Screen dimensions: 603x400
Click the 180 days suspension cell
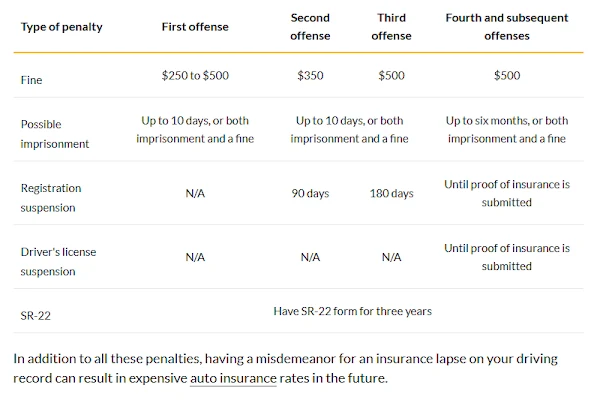391,193
